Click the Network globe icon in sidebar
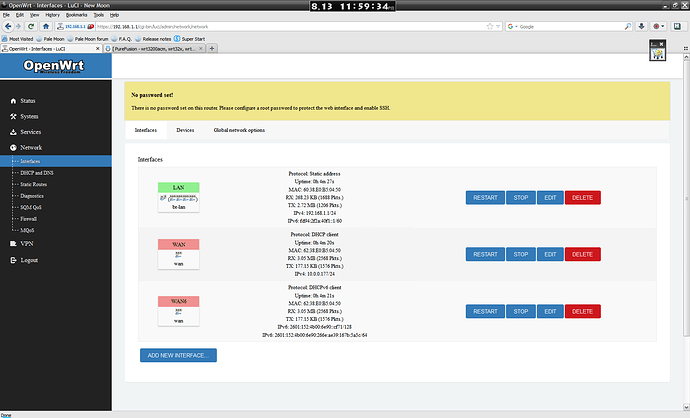The width and height of the screenshot is (690, 418). (13, 148)
